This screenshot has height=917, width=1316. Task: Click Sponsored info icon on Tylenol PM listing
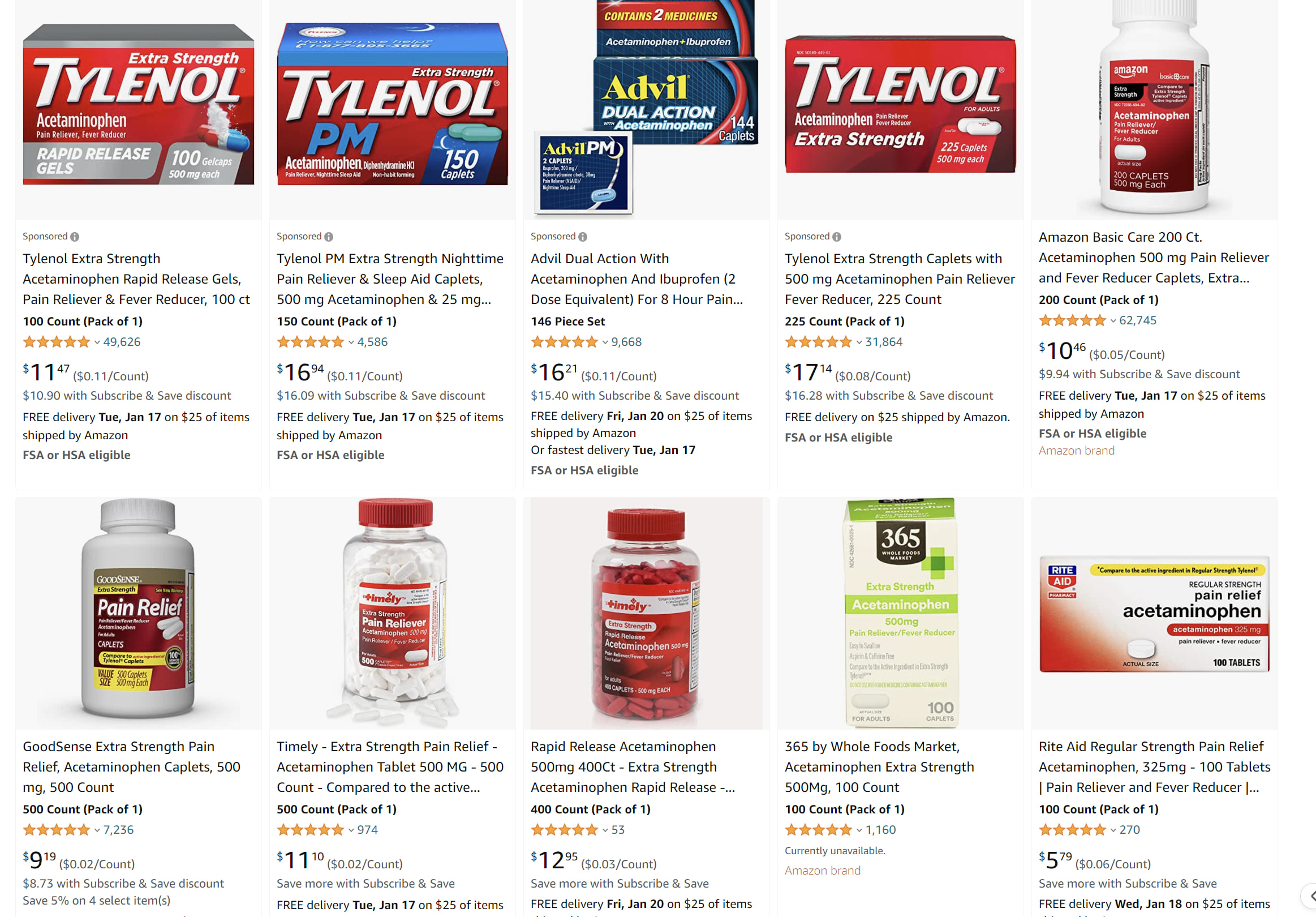[x=328, y=237]
